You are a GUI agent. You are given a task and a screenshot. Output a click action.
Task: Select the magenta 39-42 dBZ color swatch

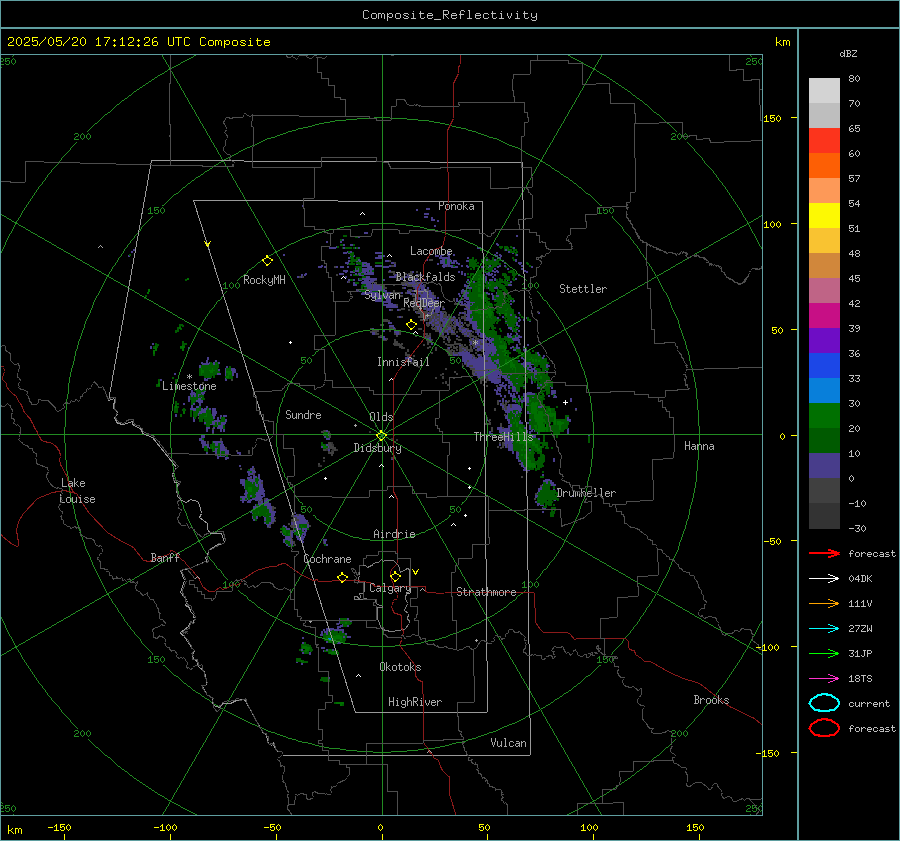(x=824, y=316)
